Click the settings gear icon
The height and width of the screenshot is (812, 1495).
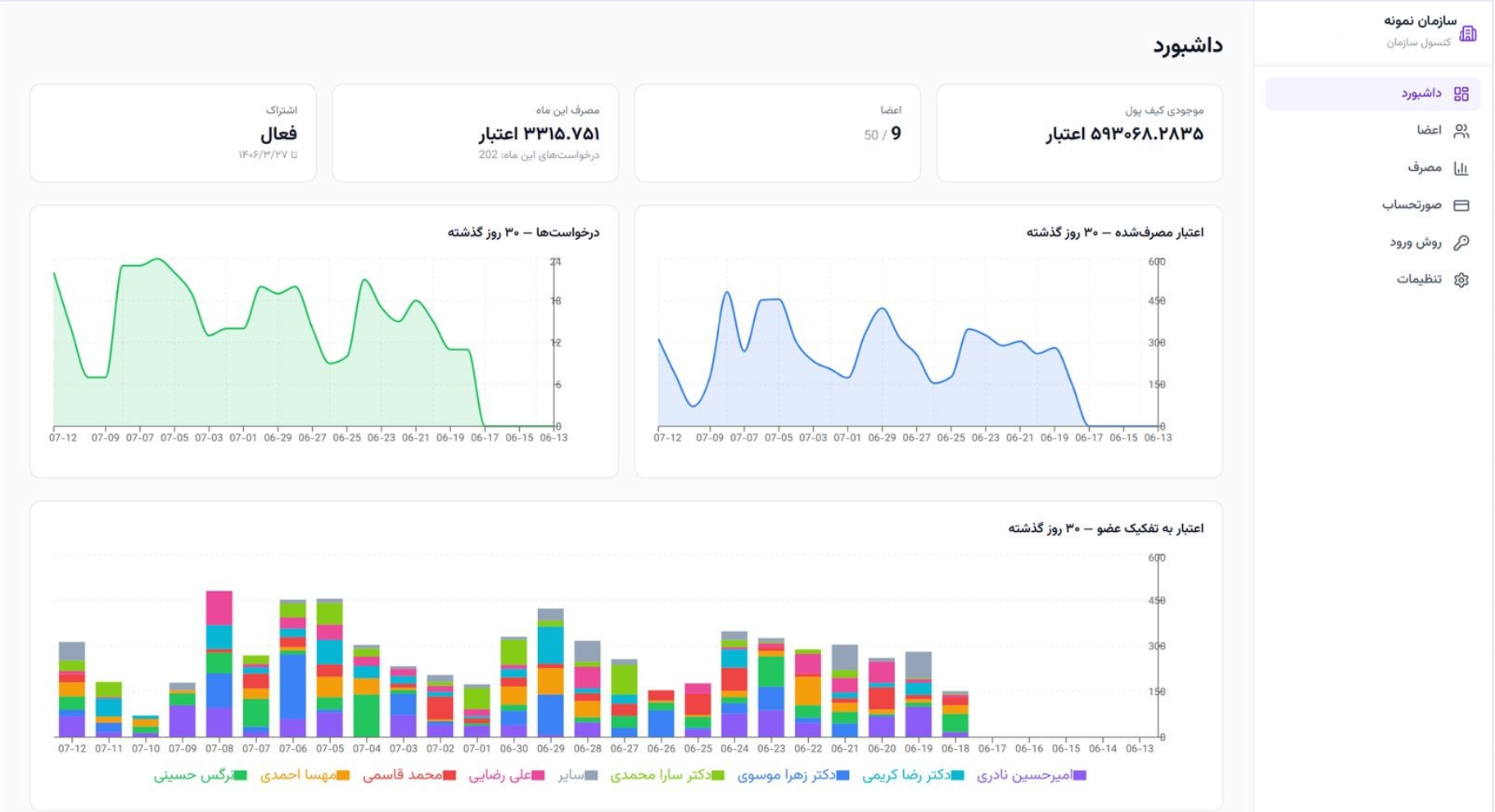click(1461, 280)
